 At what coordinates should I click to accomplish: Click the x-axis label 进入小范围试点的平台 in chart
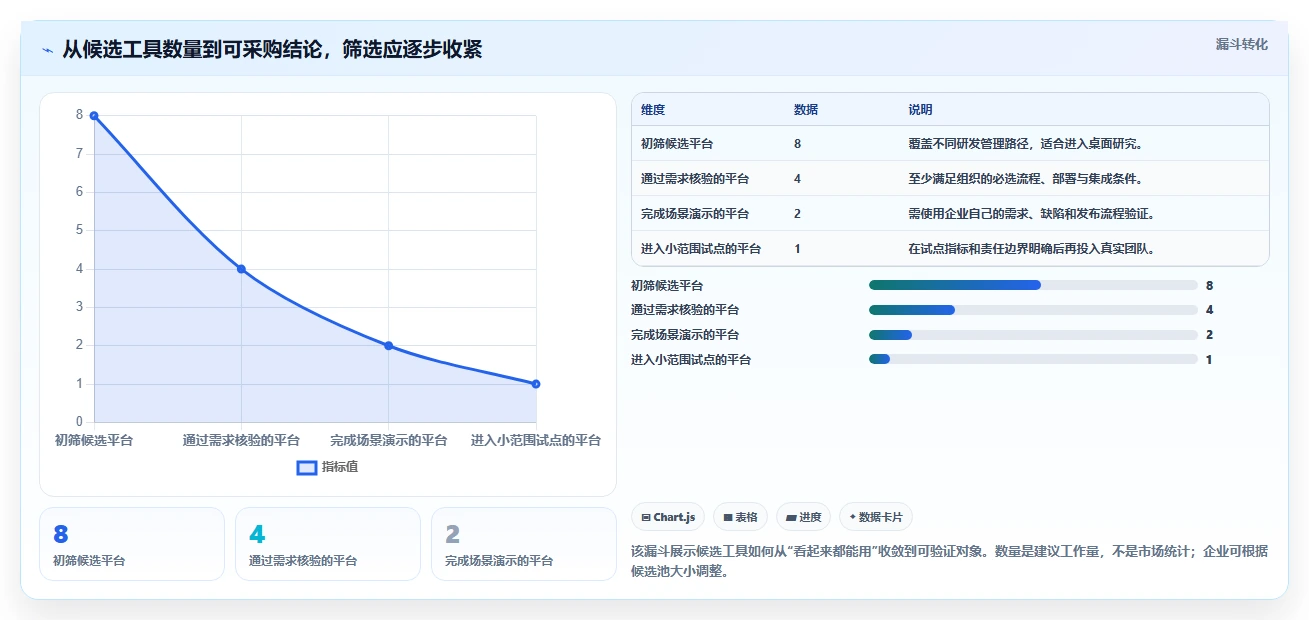pos(536,440)
